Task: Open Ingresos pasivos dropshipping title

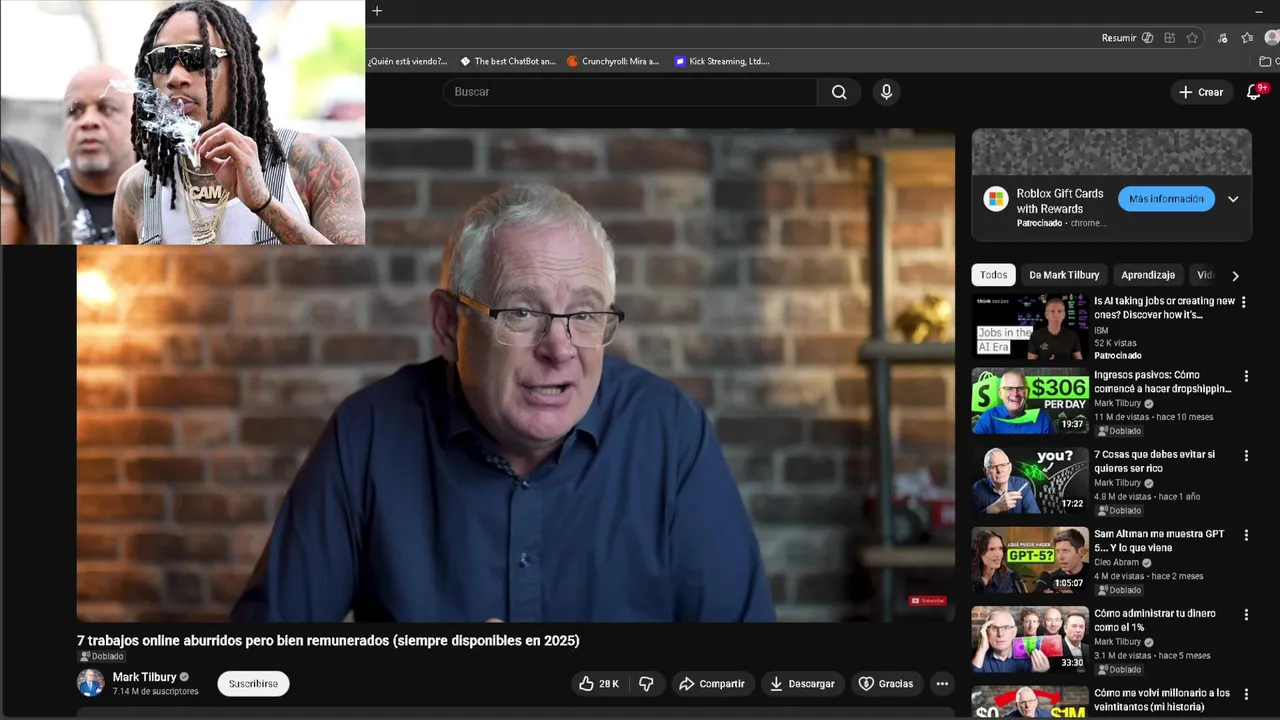Action: pos(1162,382)
